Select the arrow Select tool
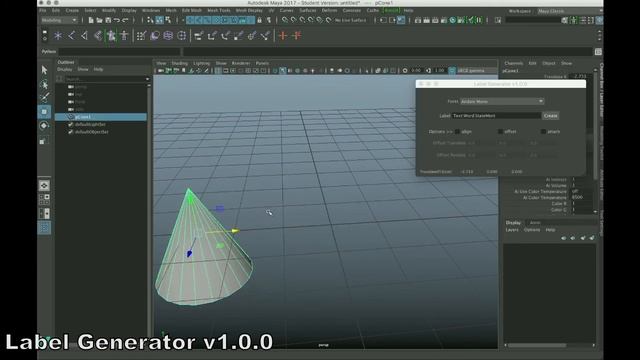Viewport: 640px width, 360px height. coord(44,70)
